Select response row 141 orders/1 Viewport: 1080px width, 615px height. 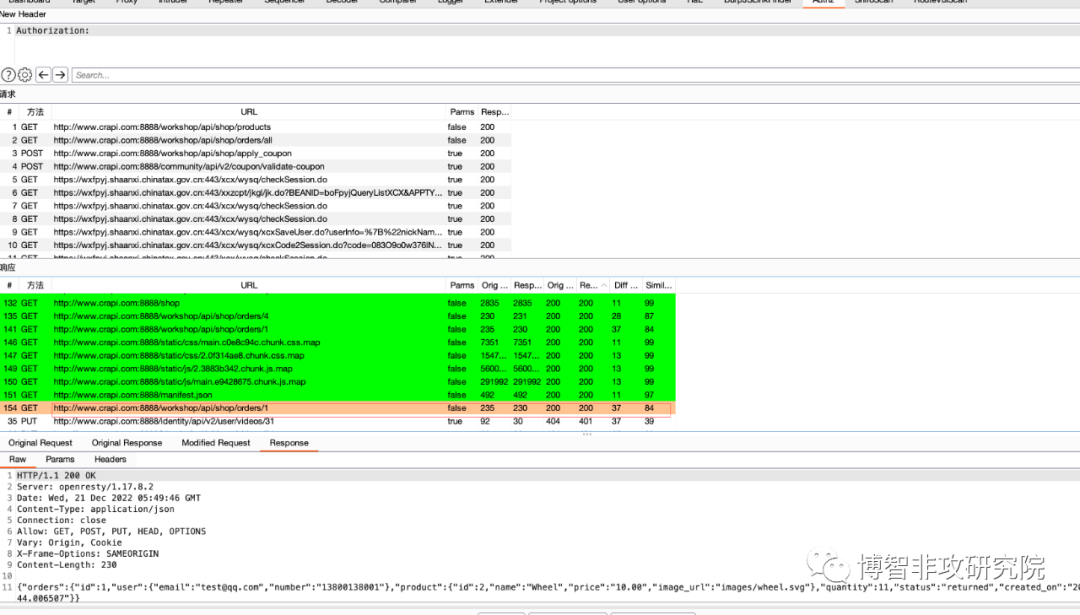[338, 329]
